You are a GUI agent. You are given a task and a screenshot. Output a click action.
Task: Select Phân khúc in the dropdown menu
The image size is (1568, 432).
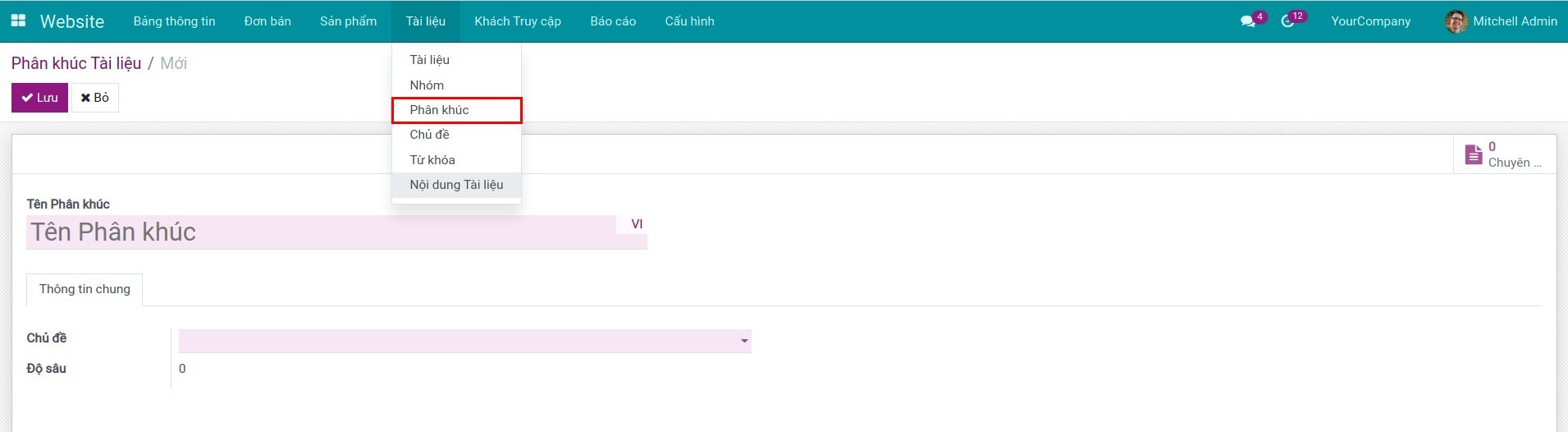(x=440, y=110)
